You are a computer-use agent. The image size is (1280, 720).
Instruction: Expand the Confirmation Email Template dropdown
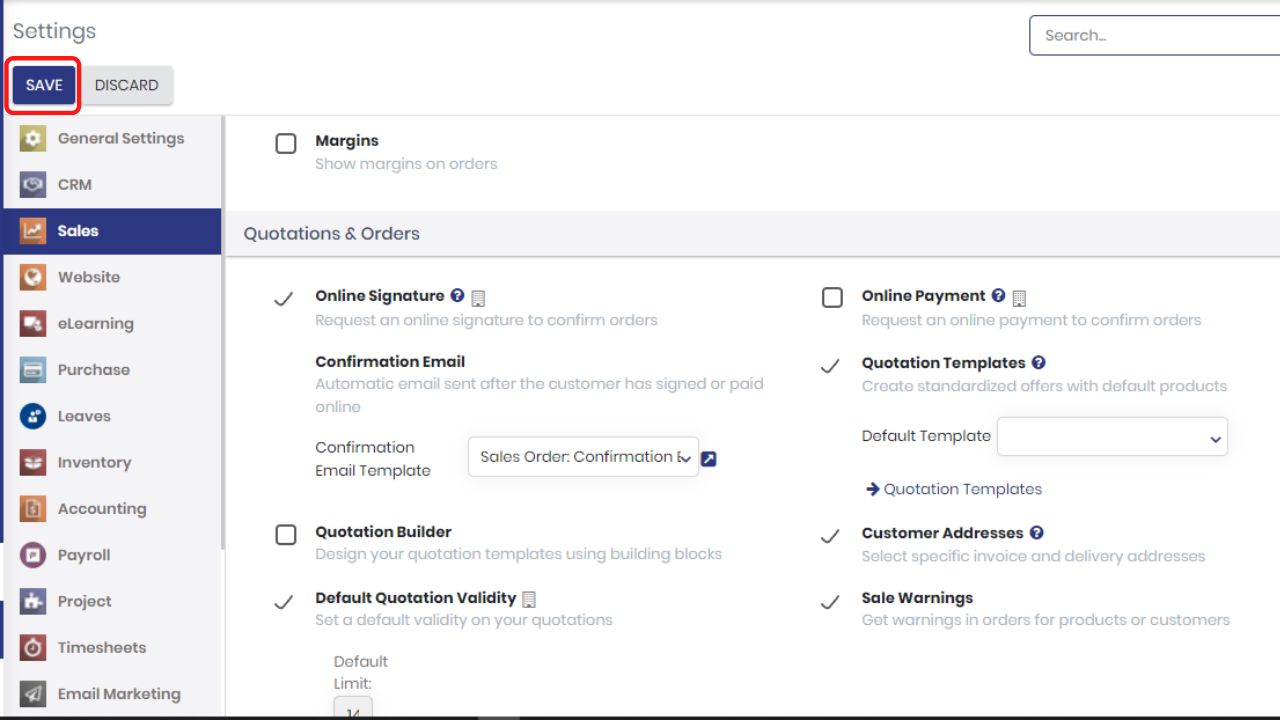pos(583,456)
